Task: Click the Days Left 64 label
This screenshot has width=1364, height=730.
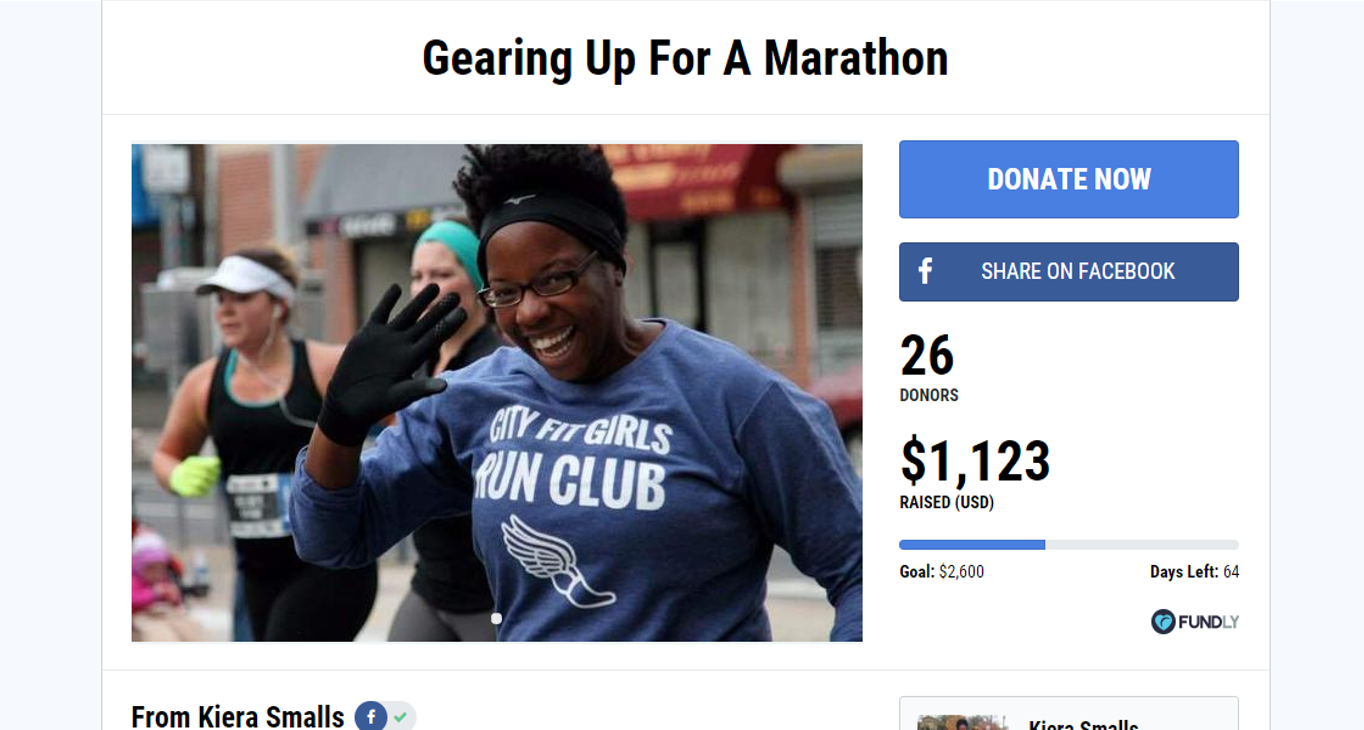Action: point(1194,572)
